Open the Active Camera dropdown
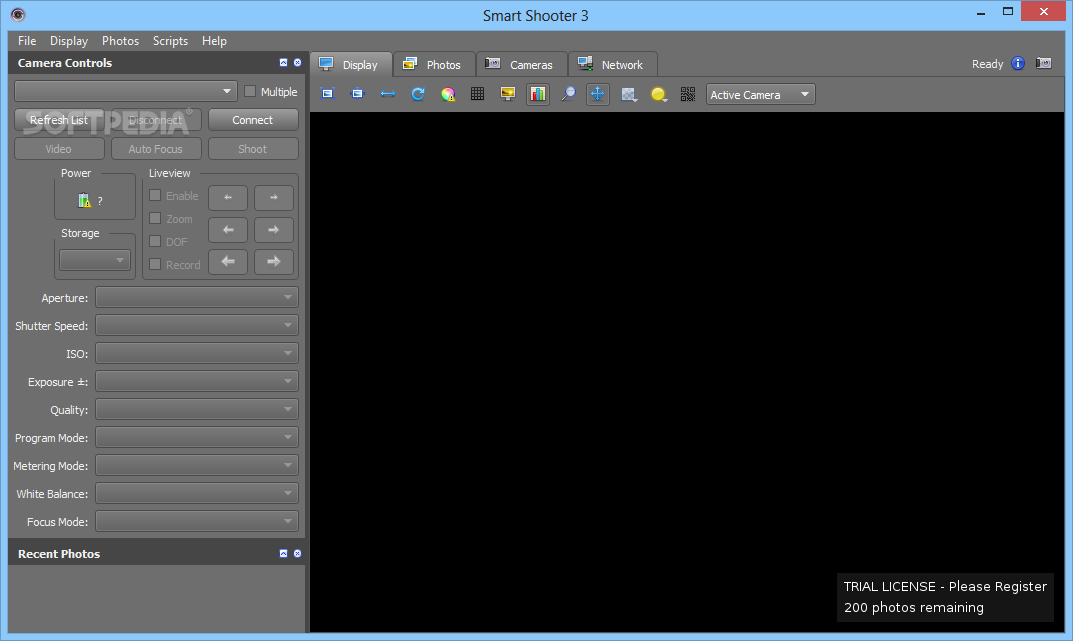Screen dimensions: 1073x641 (x=760, y=94)
